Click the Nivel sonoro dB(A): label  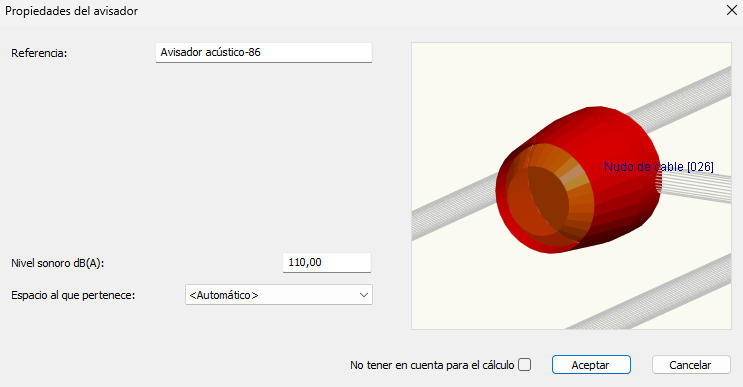click(x=58, y=263)
